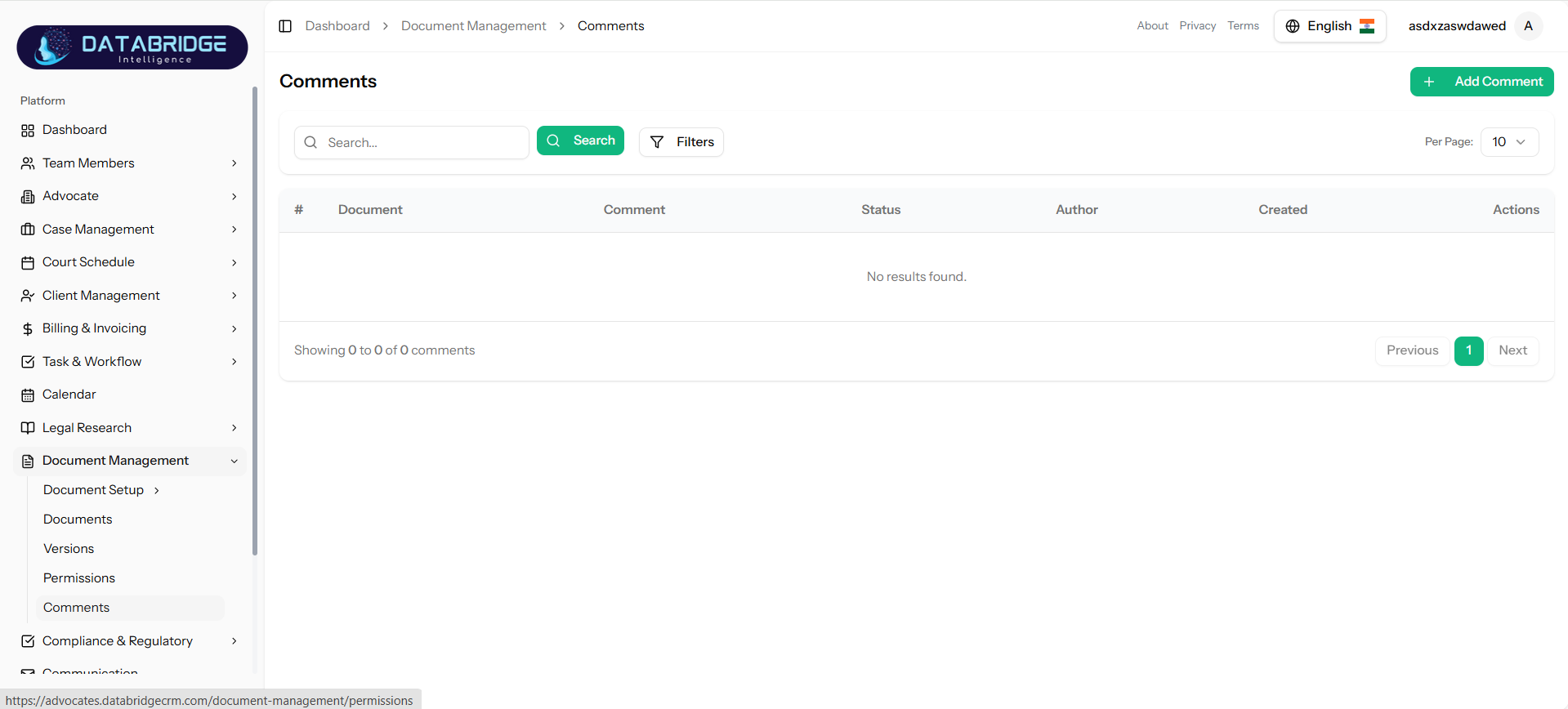The width and height of the screenshot is (1568, 709).
Task: Open the Per Page dropdown showing 10
Action: coord(1509,142)
